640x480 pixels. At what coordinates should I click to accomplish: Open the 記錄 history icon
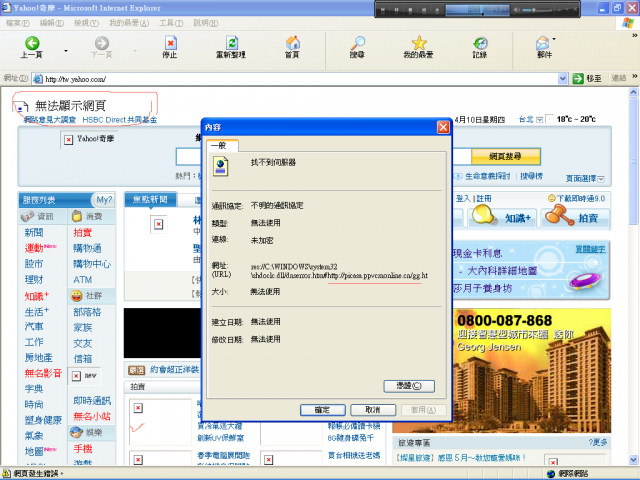[x=480, y=43]
